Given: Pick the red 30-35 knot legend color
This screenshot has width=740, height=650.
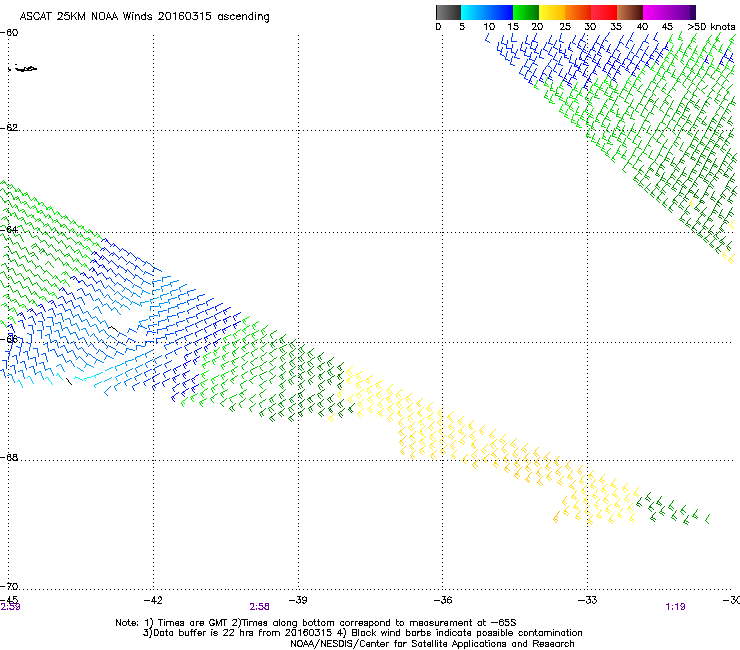Looking at the screenshot, I should click(604, 12).
